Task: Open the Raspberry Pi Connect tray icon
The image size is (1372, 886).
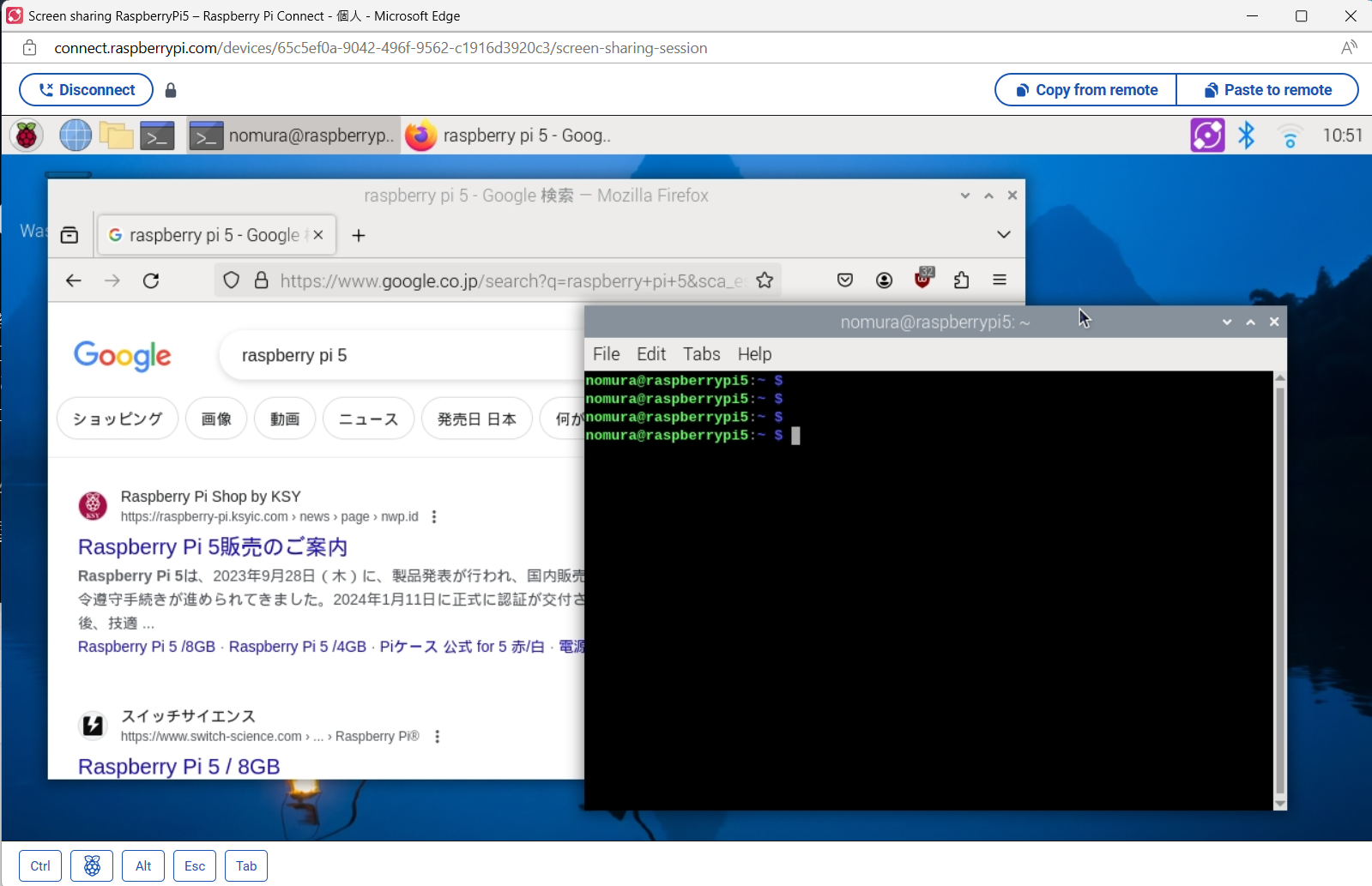Action: (1207, 136)
